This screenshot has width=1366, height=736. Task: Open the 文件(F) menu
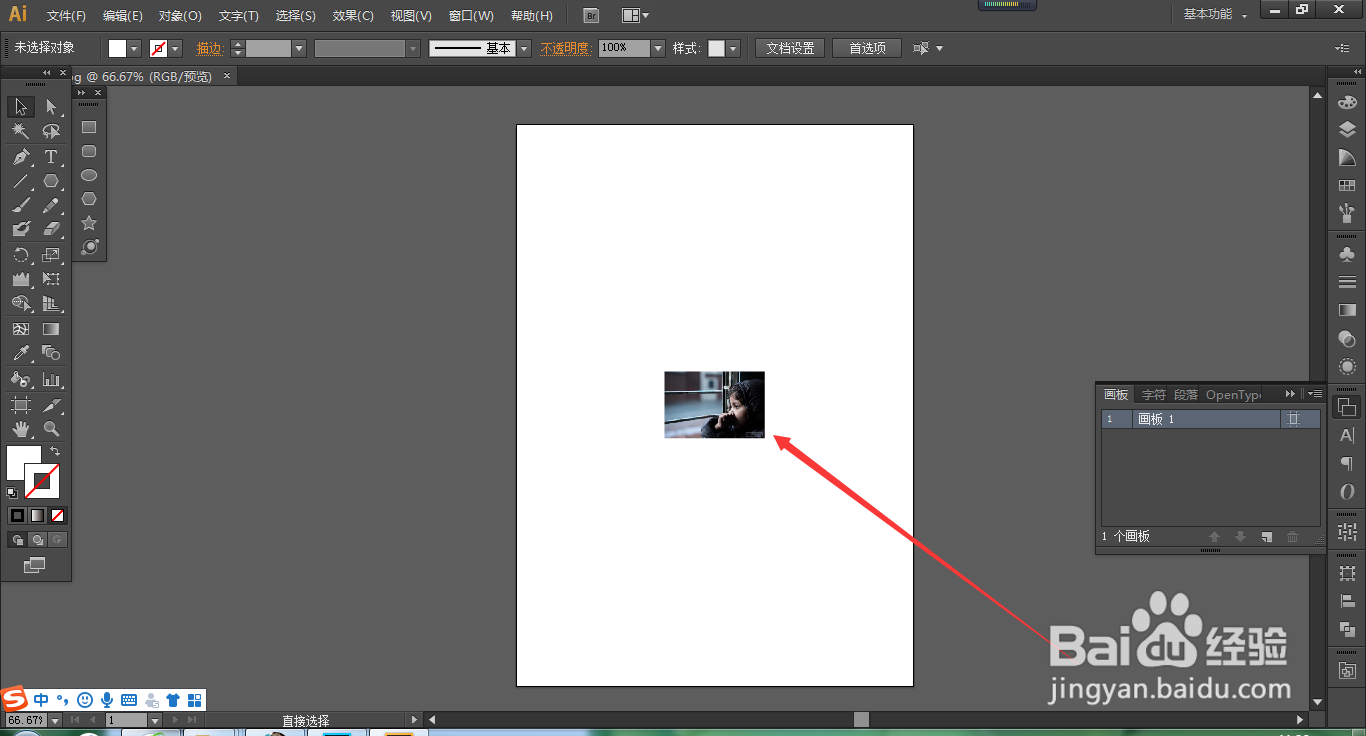pyautogui.click(x=66, y=16)
